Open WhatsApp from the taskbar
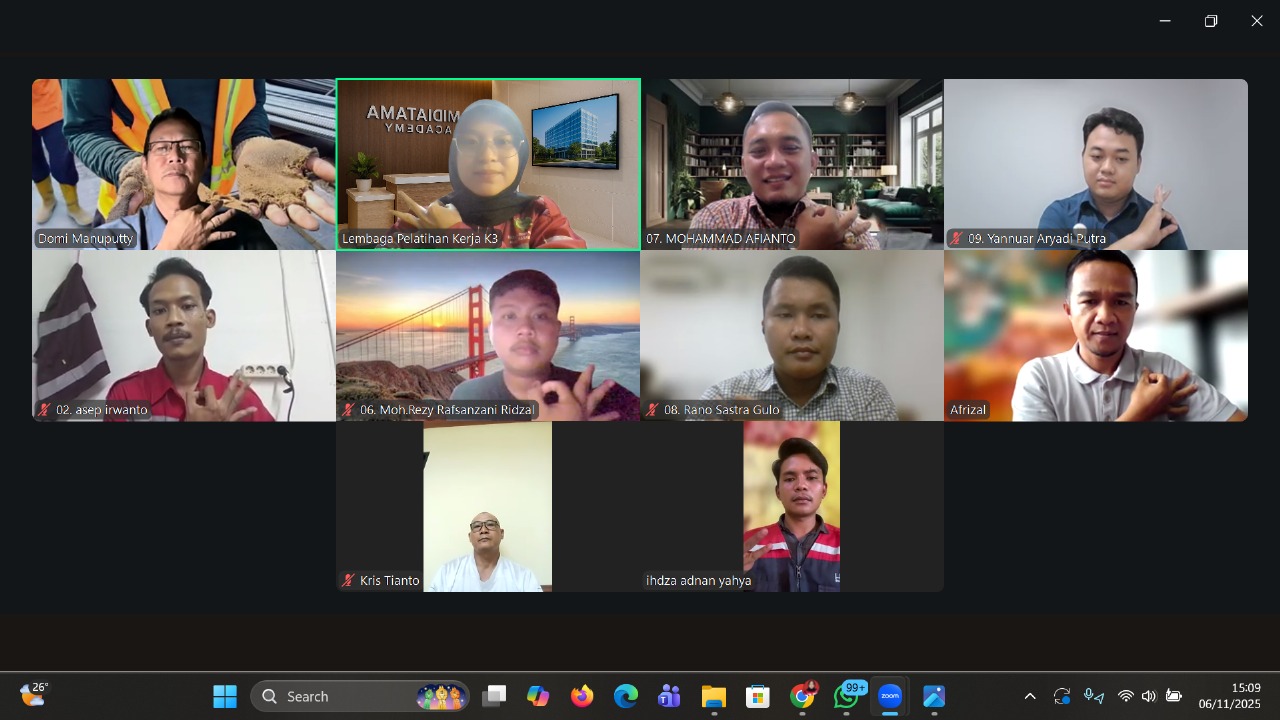This screenshot has height=720, width=1280. tap(847, 696)
